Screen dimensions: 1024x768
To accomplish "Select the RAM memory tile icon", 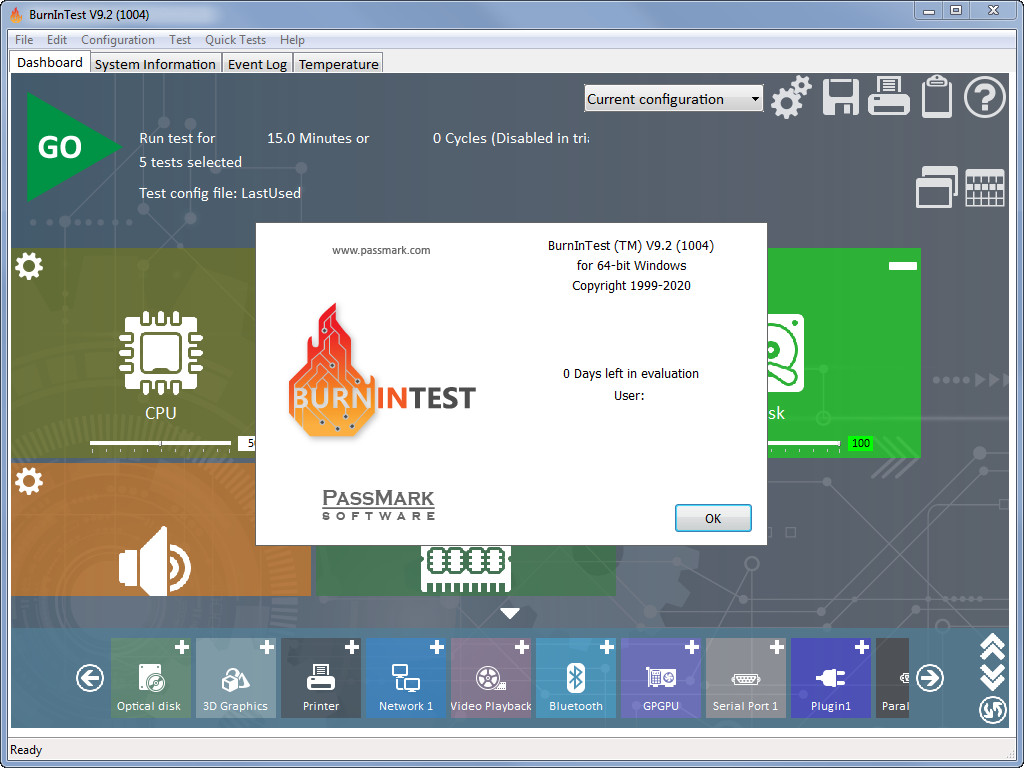I will (466, 568).
